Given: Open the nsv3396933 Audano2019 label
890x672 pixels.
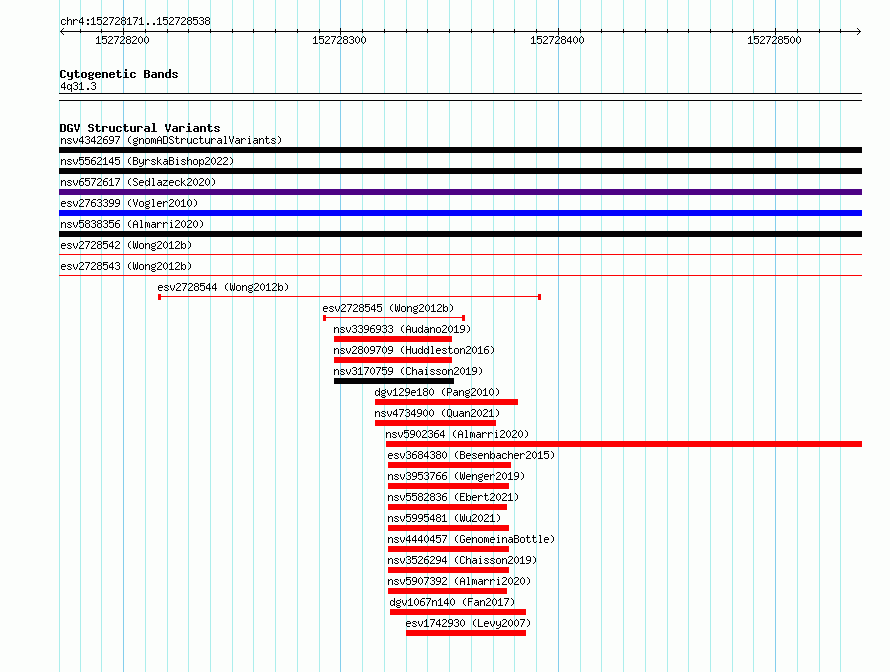Looking at the screenshot, I should click(402, 329).
